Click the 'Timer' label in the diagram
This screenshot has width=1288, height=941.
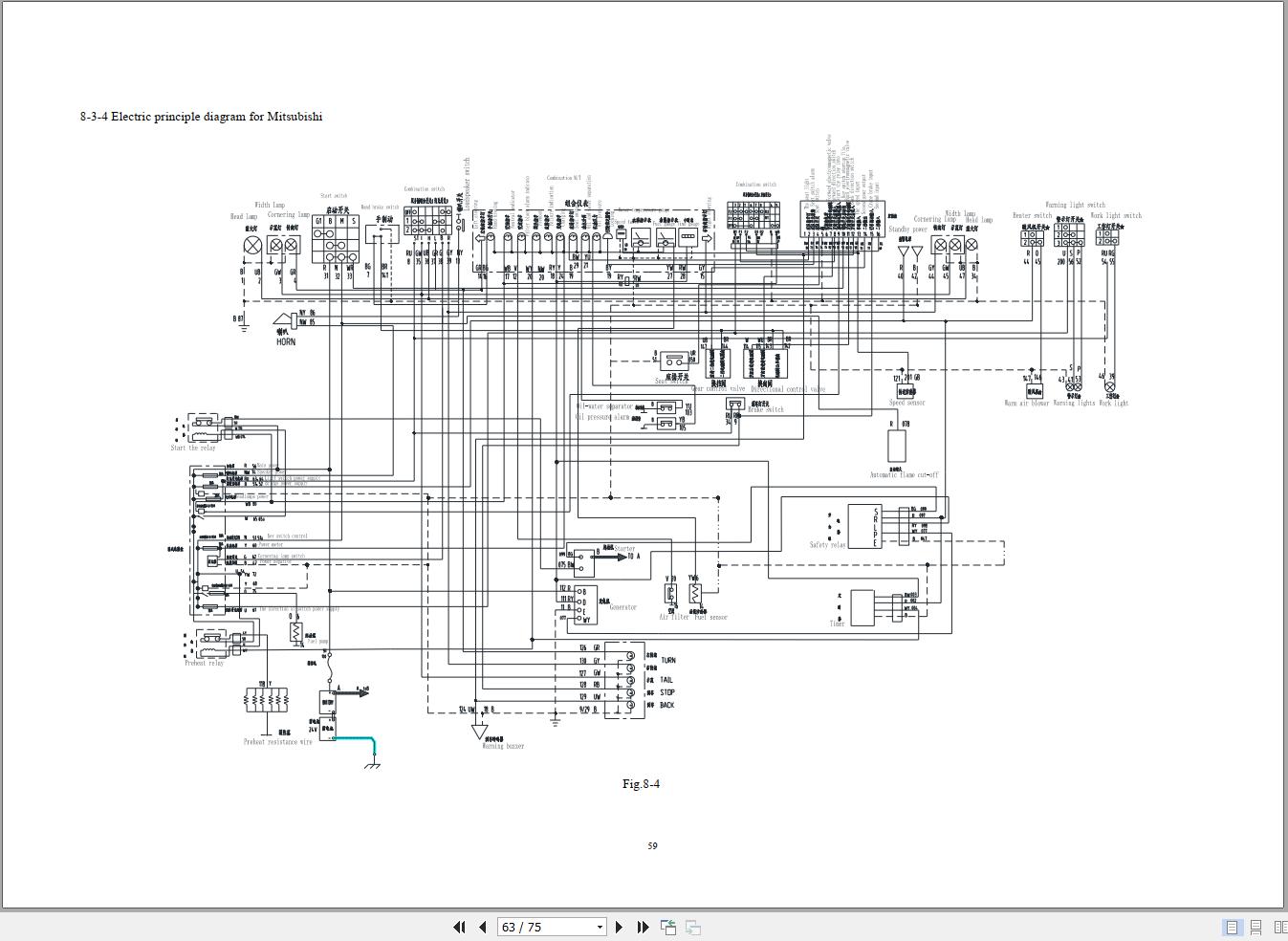tap(837, 624)
